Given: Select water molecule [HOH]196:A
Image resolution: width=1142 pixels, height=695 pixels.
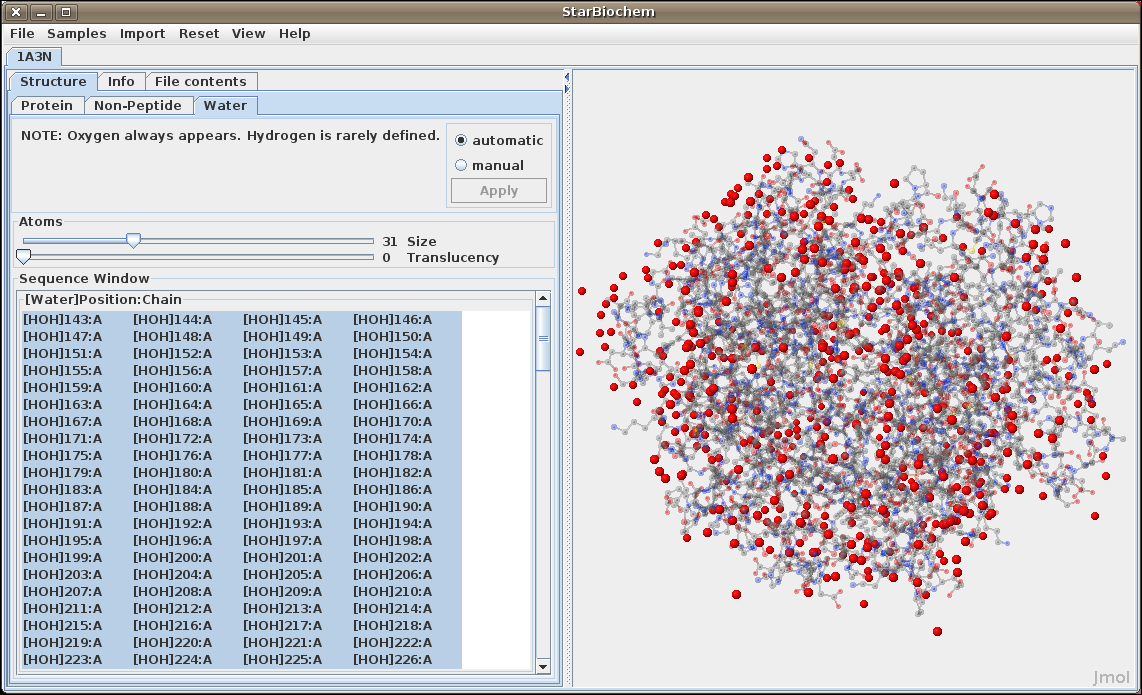Looking at the screenshot, I should 173,541.
